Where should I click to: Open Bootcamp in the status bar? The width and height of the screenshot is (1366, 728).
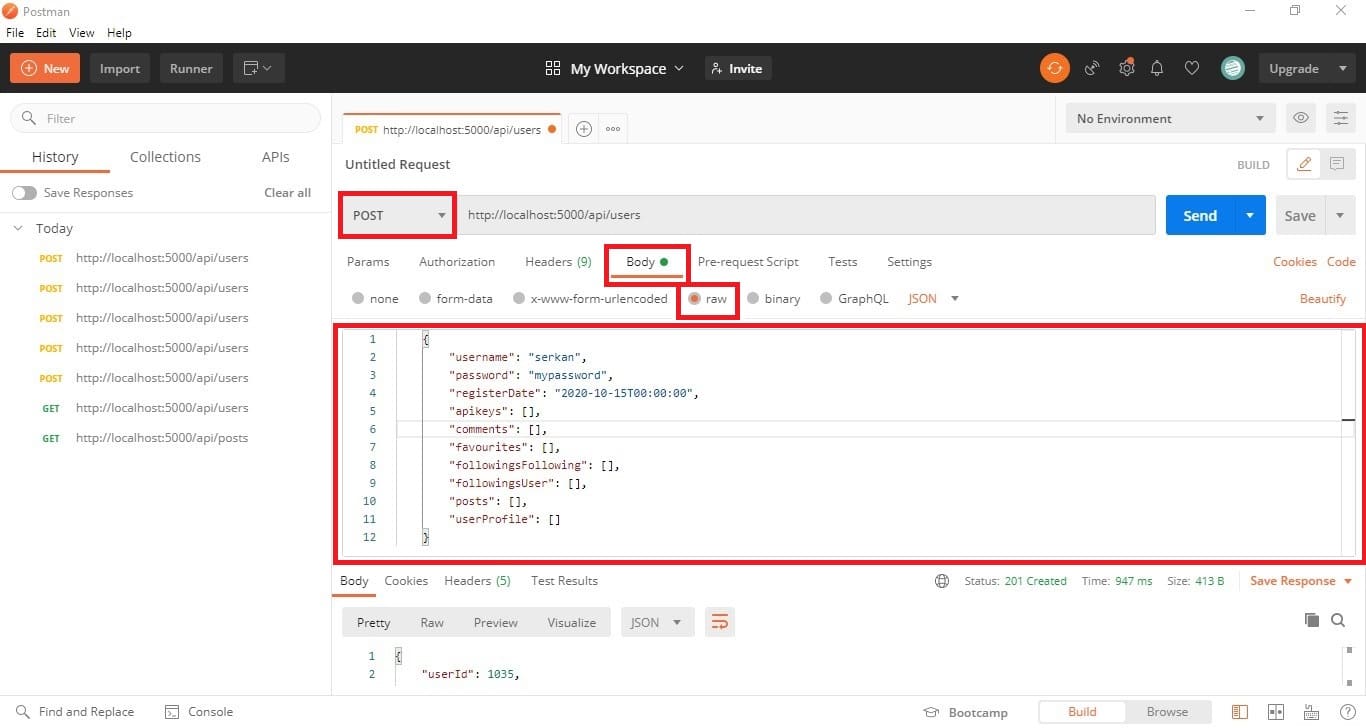click(966, 712)
